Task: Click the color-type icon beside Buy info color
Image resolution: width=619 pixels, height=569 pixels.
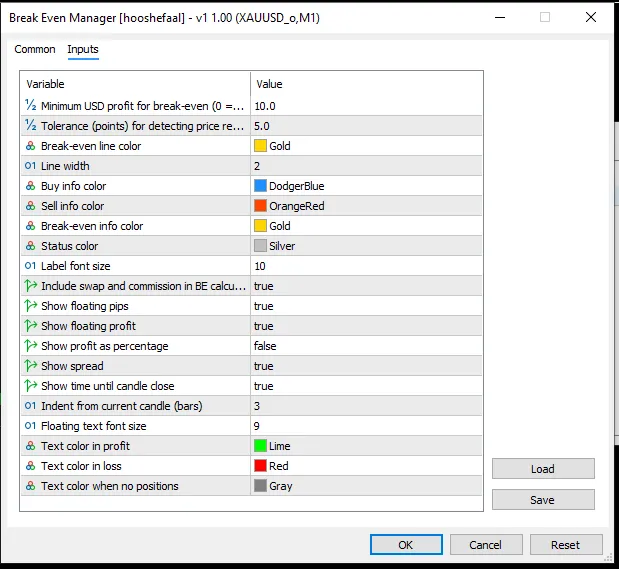Action: (30, 186)
